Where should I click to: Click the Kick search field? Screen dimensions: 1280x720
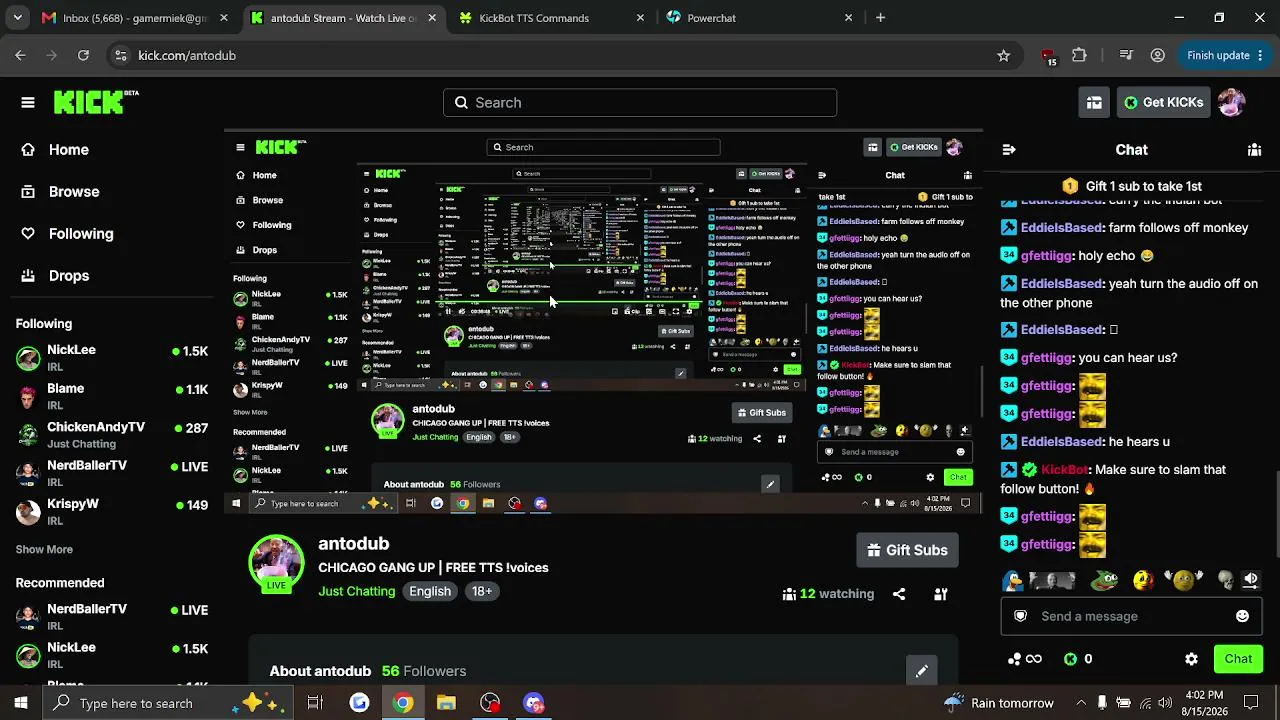640,102
